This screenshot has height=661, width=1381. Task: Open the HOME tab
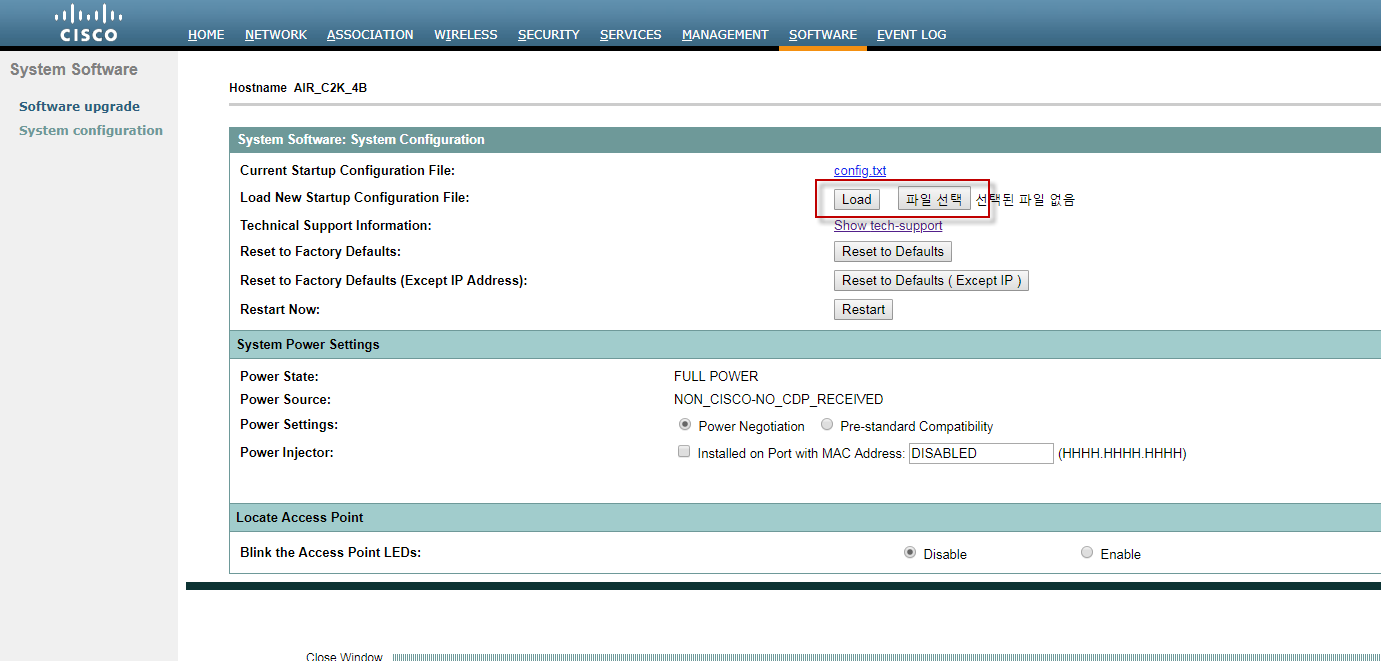pyautogui.click(x=206, y=34)
